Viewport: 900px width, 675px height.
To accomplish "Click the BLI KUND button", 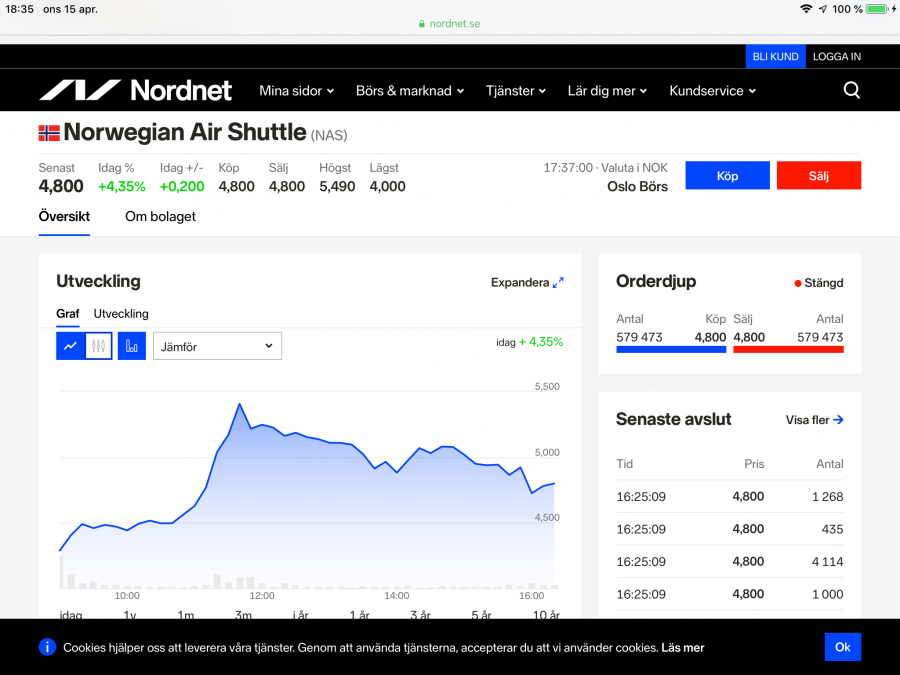I will (775, 56).
